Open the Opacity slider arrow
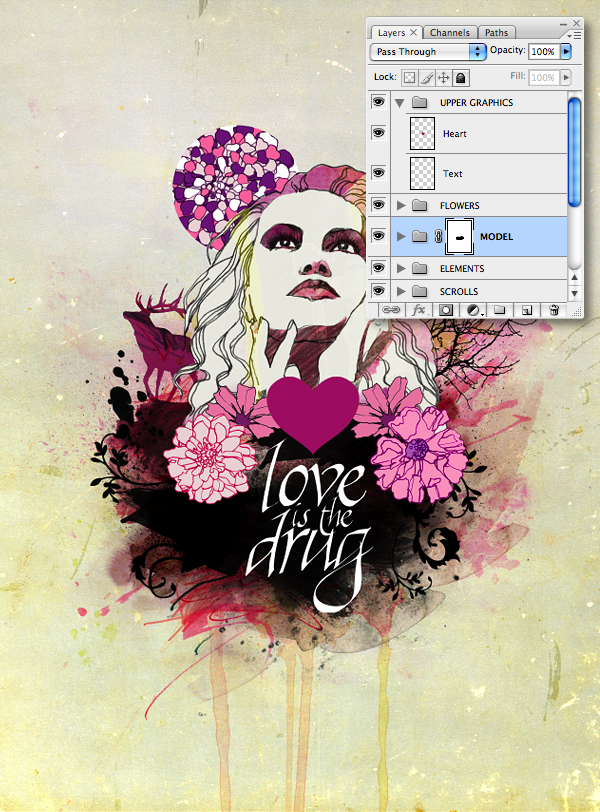This screenshot has height=812, width=600. (566, 51)
